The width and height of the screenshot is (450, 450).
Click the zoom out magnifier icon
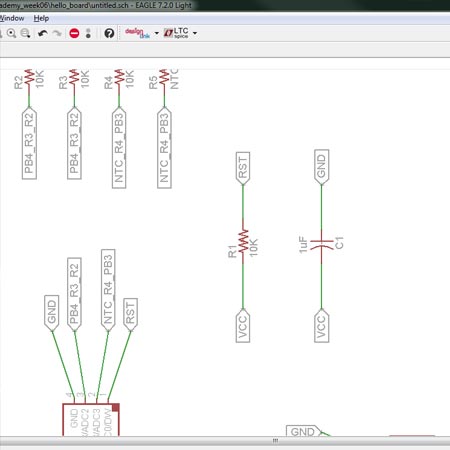click(x=25, y=33)
